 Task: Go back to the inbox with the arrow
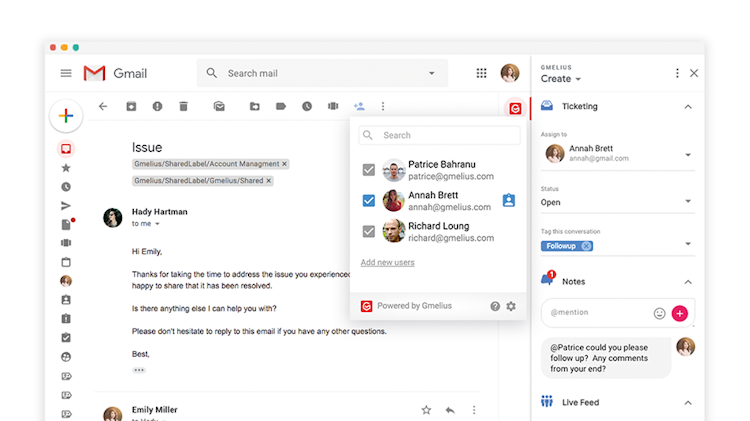click(103, 106)
